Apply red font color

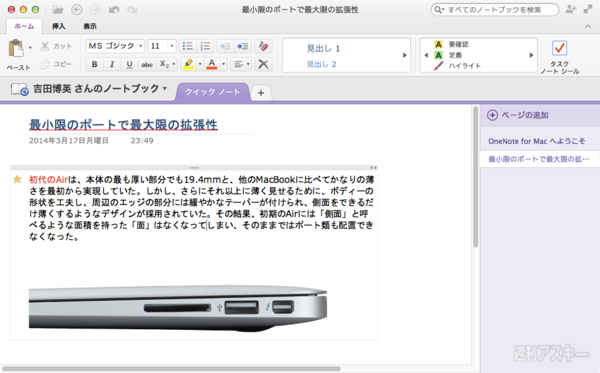click(212, 64)
